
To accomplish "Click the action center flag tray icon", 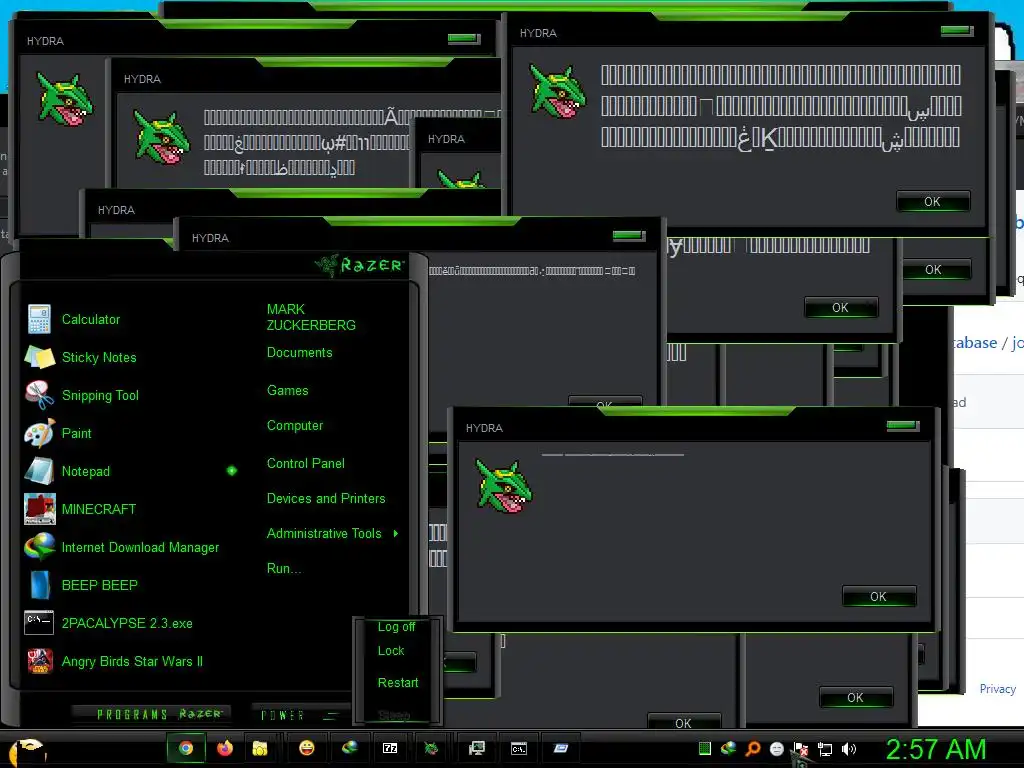I will pos(801,749).
